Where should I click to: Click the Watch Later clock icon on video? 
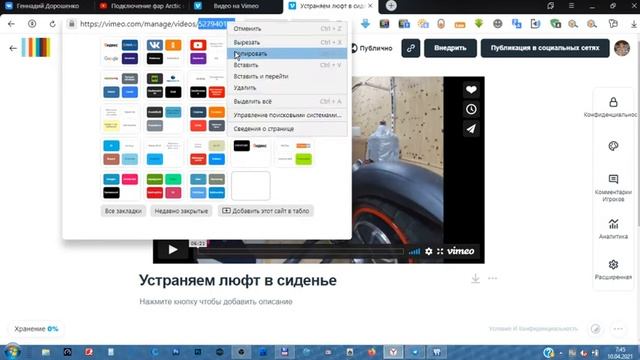click(471, 109)
